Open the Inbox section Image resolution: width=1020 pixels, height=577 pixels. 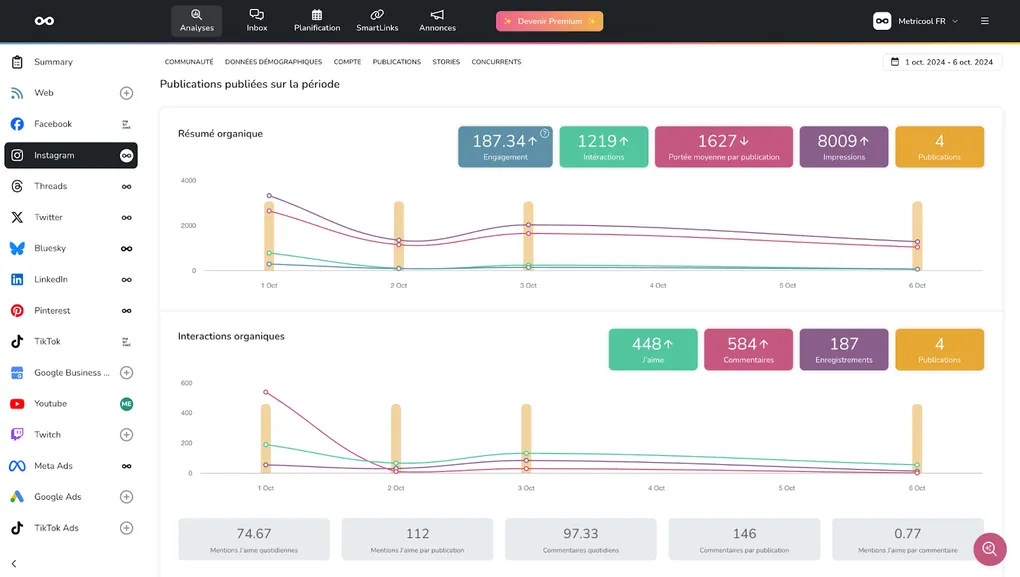coord(257,20)
